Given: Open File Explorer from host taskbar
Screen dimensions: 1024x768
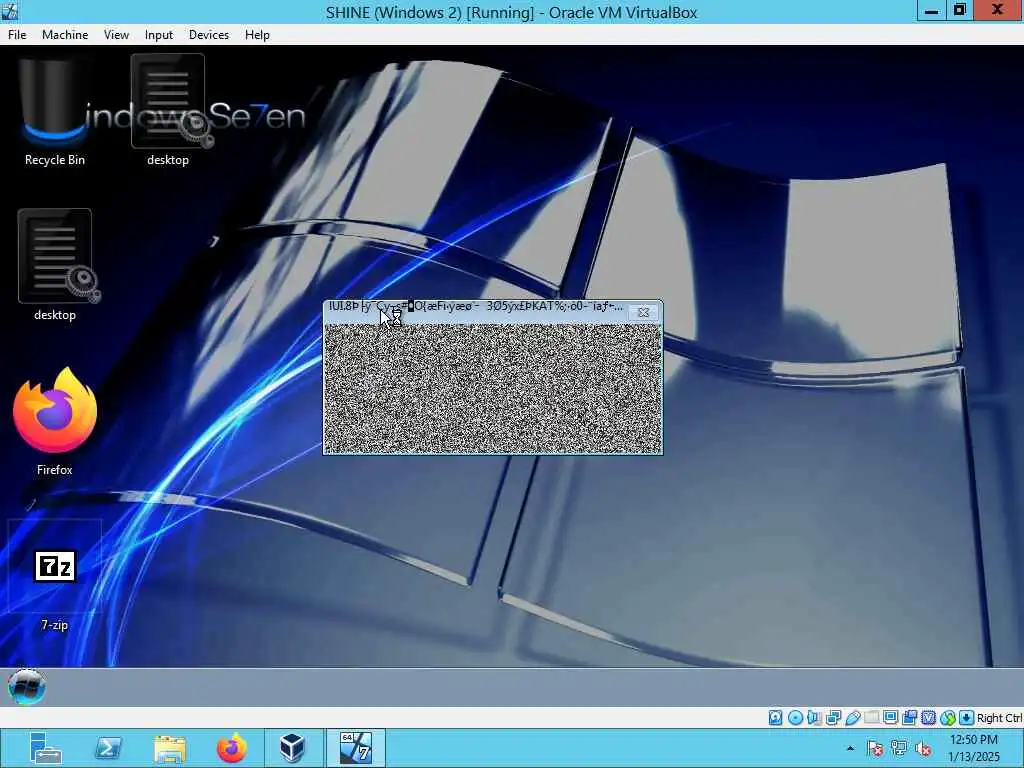Looking at the screenshot, I should point(170,748).
